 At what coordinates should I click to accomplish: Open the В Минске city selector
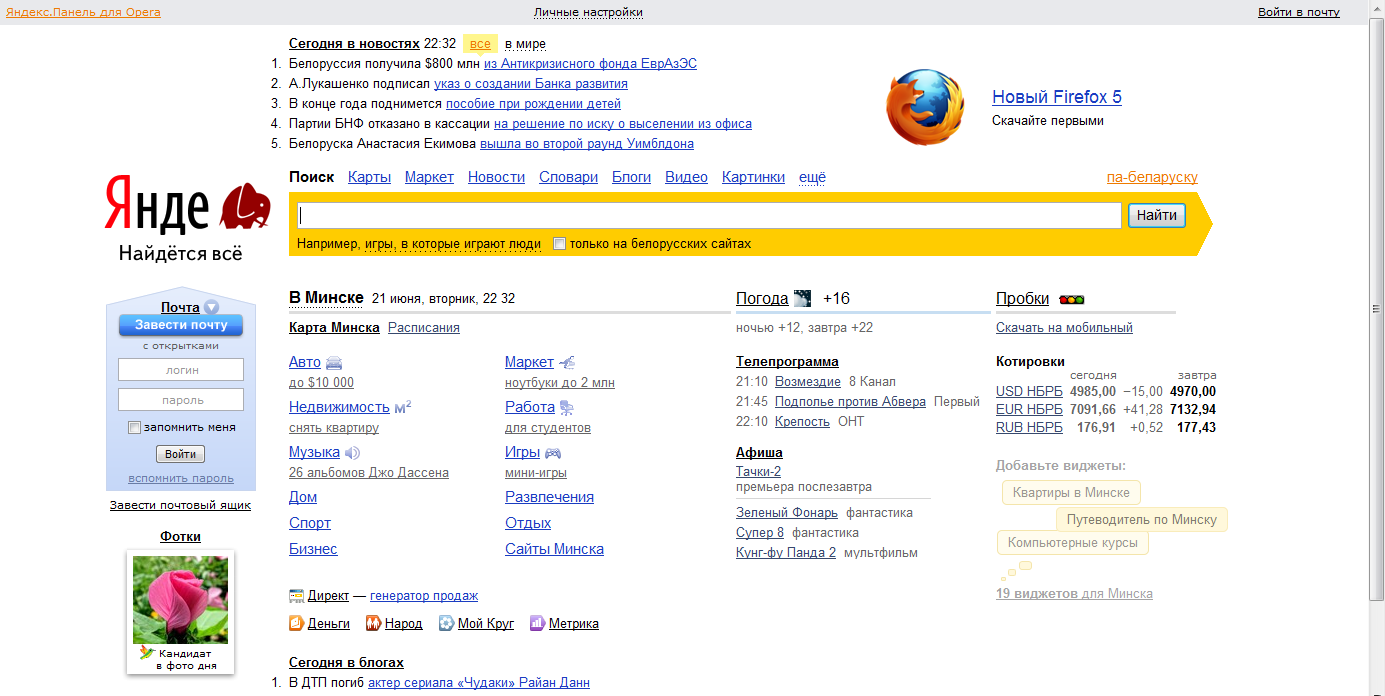326,298
